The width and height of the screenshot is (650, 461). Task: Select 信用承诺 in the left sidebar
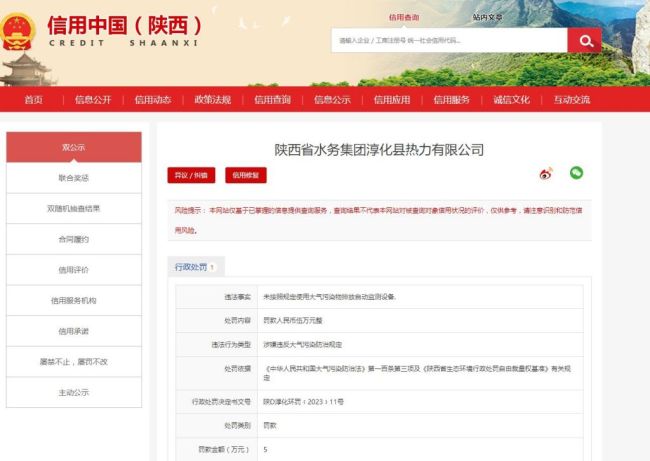point(74,331)
